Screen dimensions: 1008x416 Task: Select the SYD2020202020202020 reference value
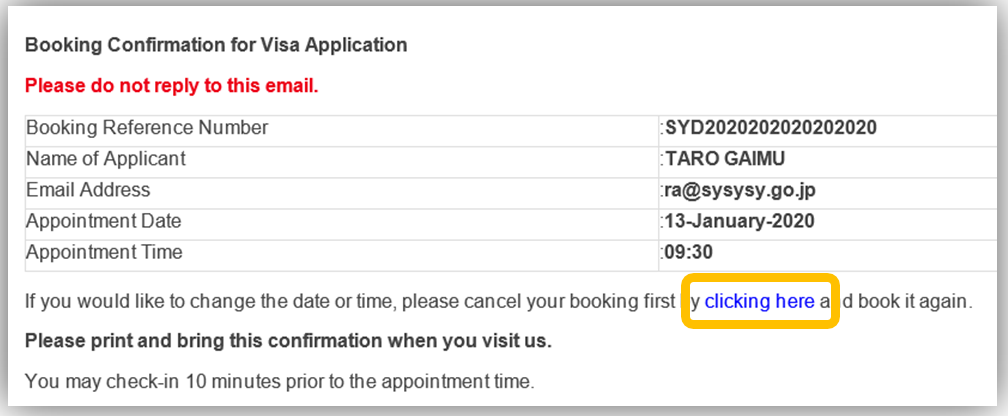pos(771,128)
